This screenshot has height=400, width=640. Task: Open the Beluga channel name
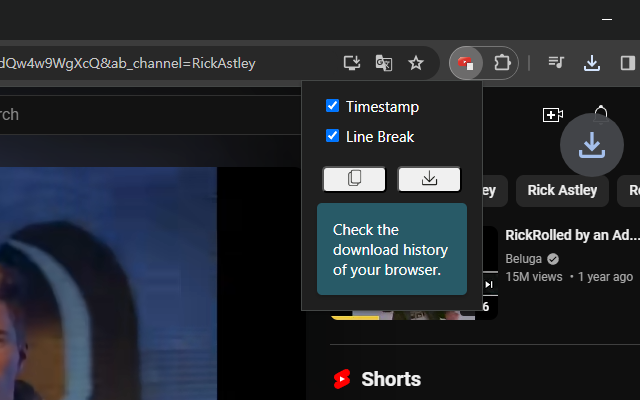click(523, 259)
